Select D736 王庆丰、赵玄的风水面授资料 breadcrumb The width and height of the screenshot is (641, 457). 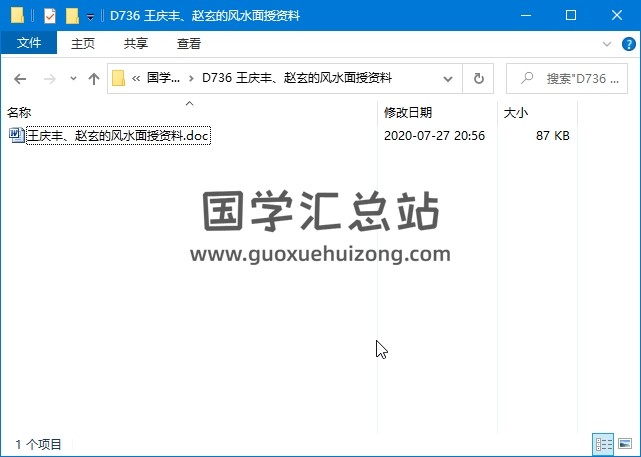tap(297, 78)
